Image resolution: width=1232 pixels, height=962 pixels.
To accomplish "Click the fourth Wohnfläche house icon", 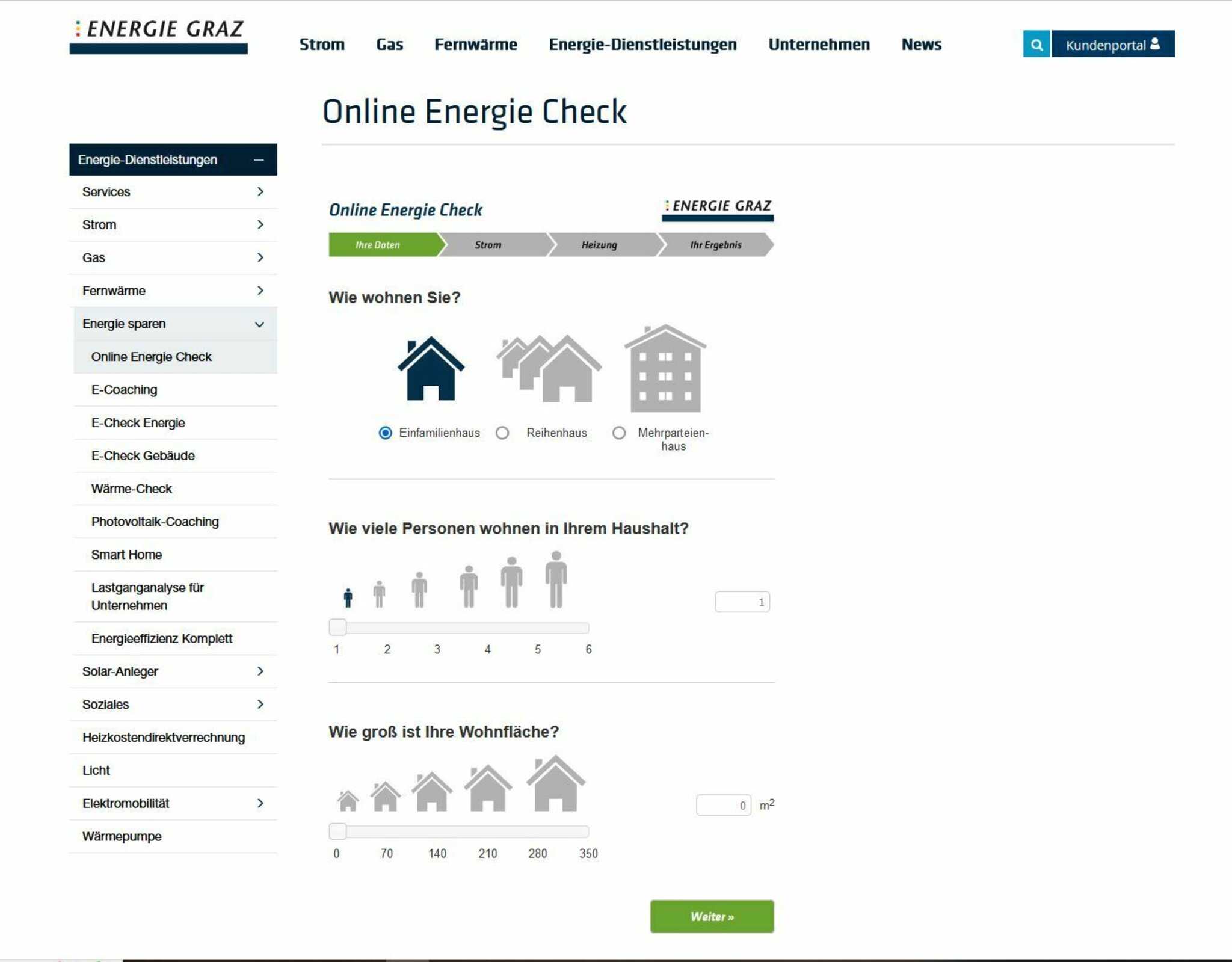I will (x=488, y=788).
